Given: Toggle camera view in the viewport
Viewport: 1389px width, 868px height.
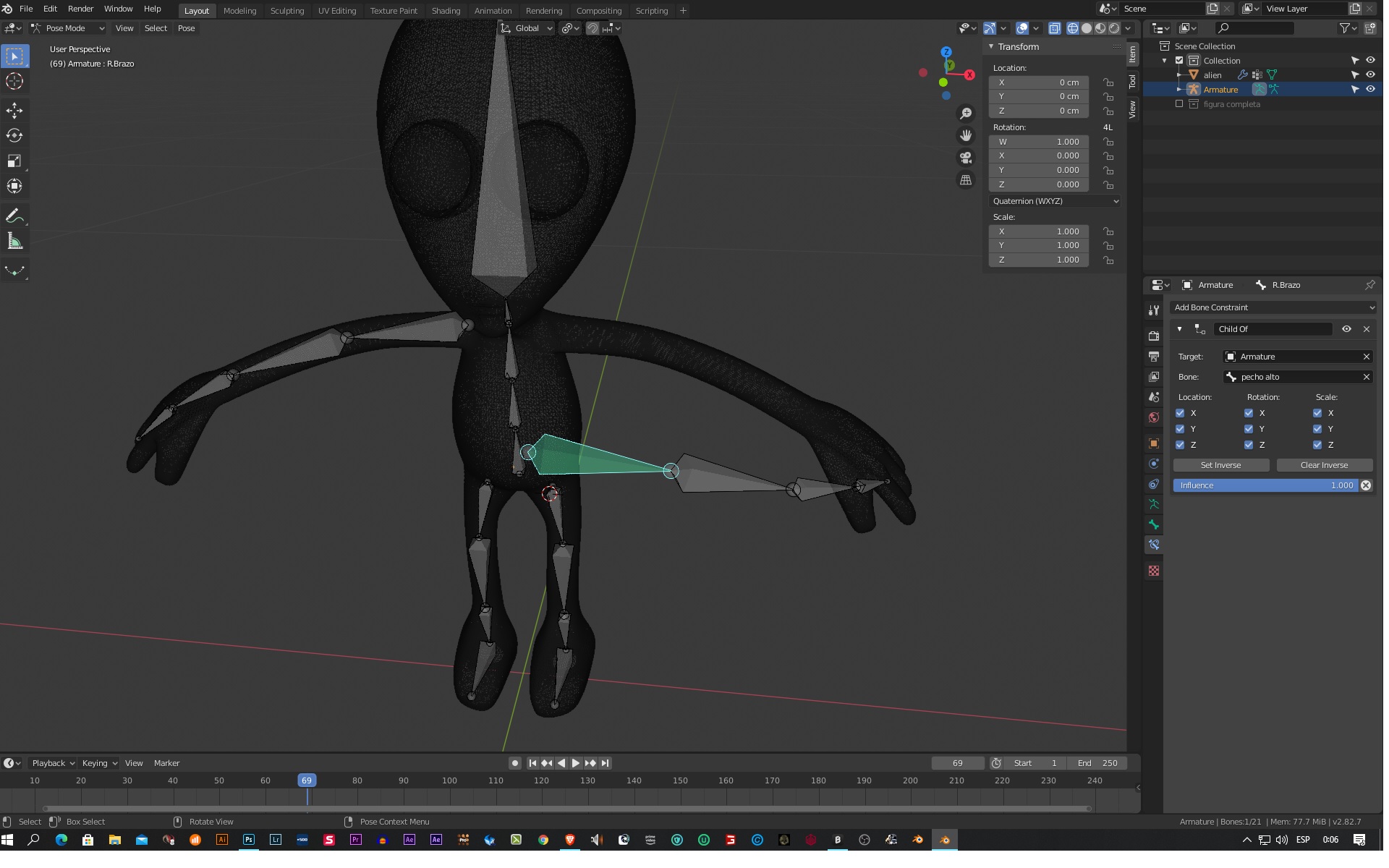Looking at the screenshot, I should click(x=966, y=158).
